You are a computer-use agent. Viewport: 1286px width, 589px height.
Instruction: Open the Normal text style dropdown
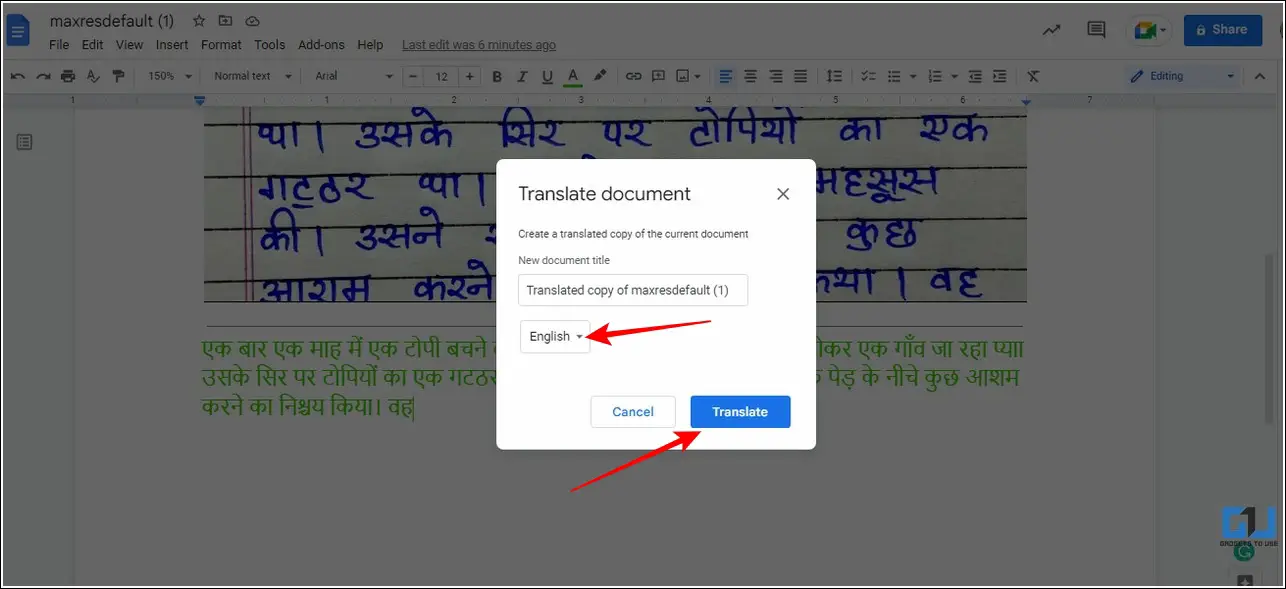(252, 76)
